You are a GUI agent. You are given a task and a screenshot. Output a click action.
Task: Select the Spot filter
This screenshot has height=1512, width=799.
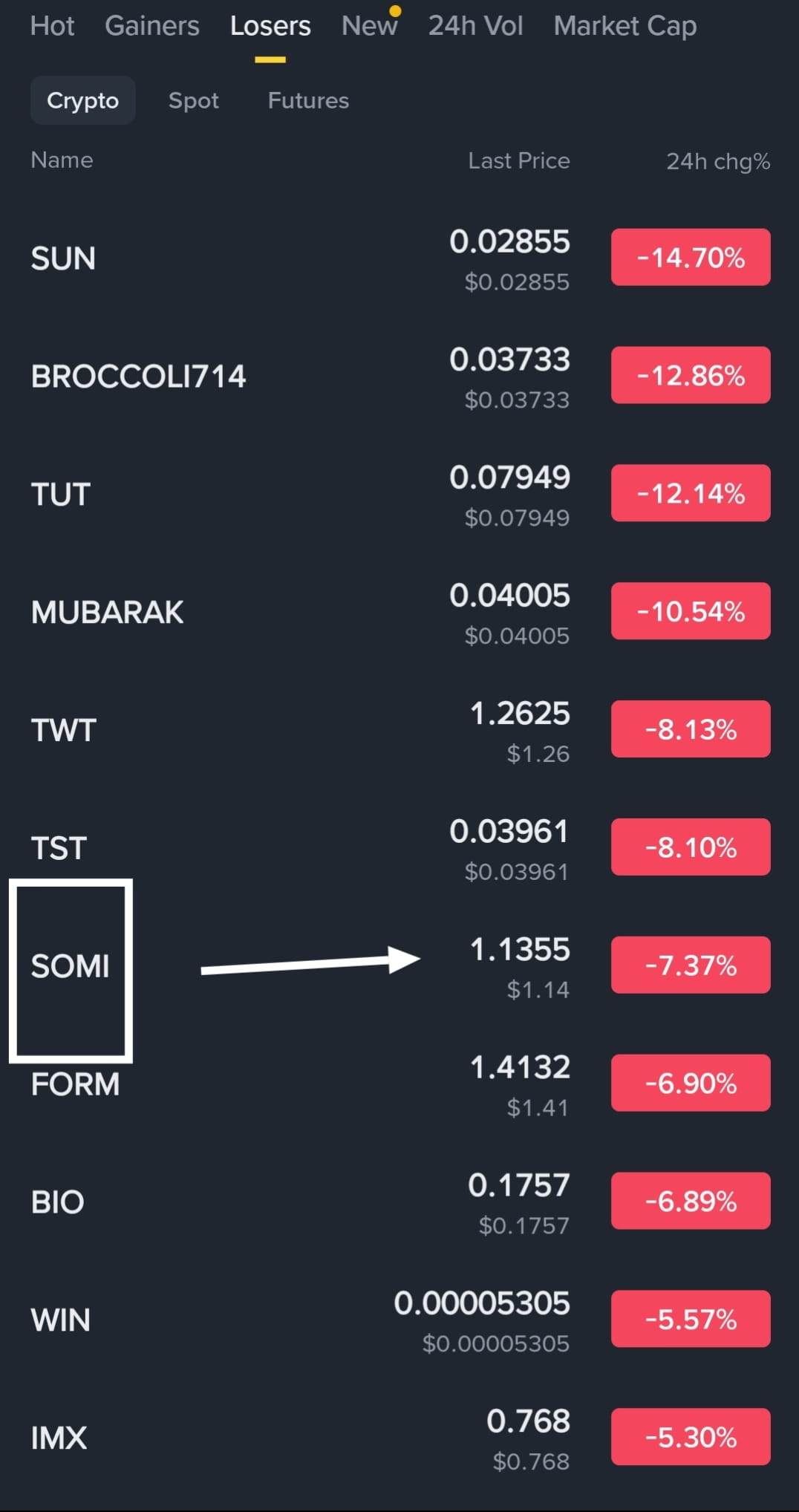[x=194, y=100]
